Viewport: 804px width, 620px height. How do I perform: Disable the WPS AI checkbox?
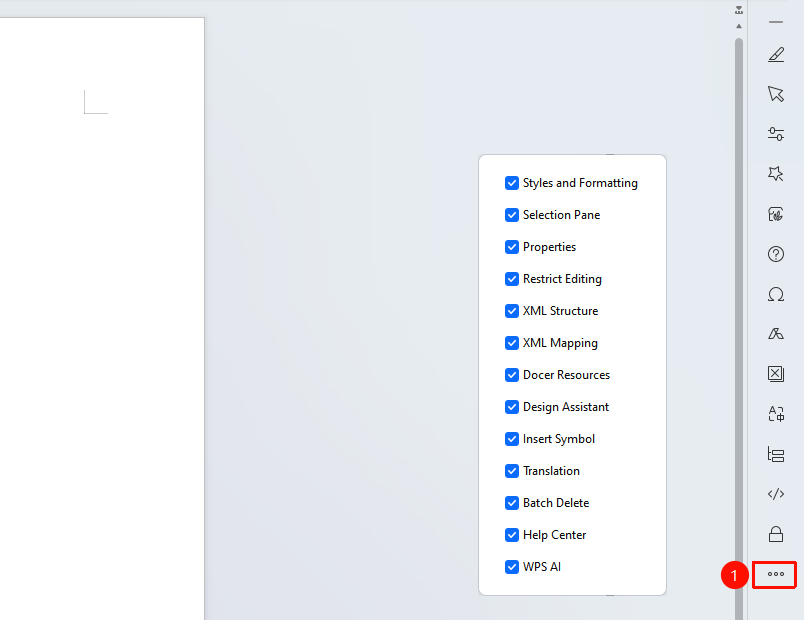tap(512, 567)
